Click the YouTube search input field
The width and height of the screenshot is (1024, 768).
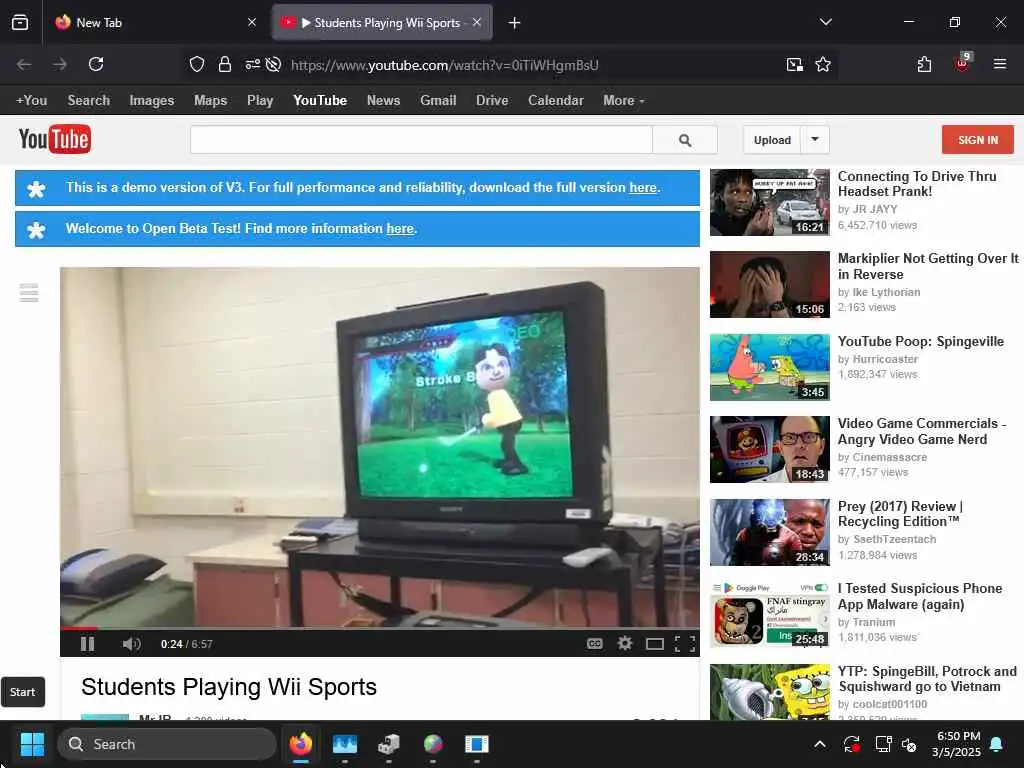[421, 140]
